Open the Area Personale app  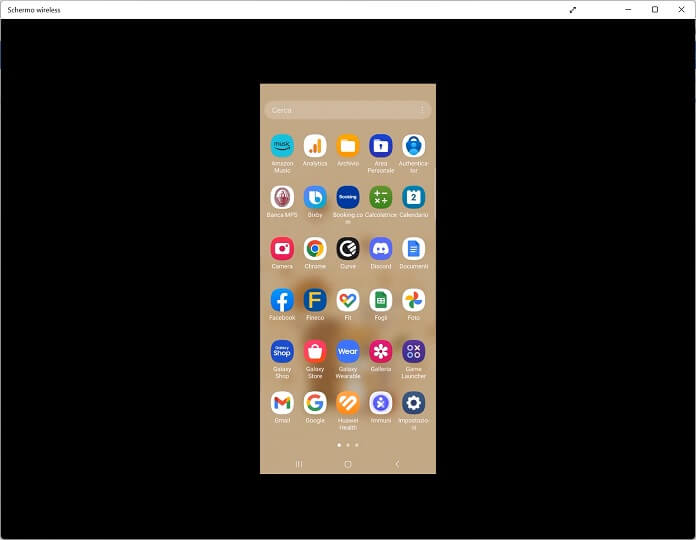coord(381,146)
